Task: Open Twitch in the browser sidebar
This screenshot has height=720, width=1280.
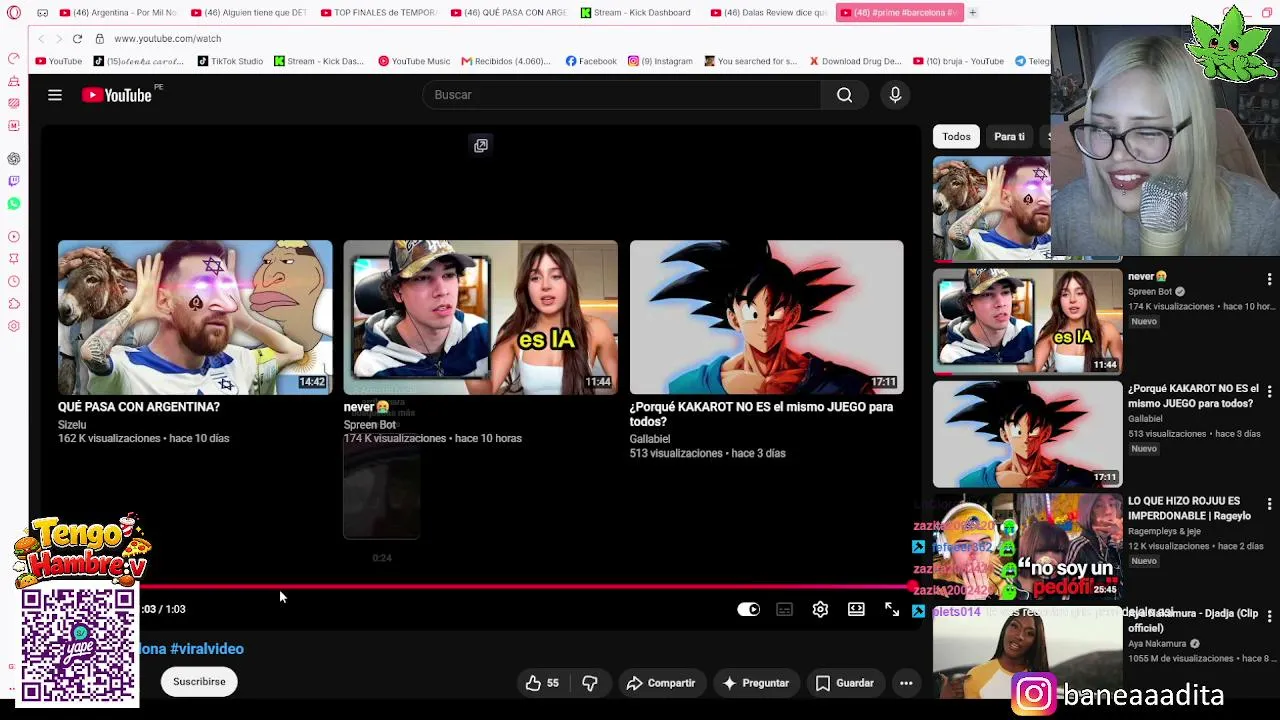Action: pyautogui.click(x=14, y=181)
